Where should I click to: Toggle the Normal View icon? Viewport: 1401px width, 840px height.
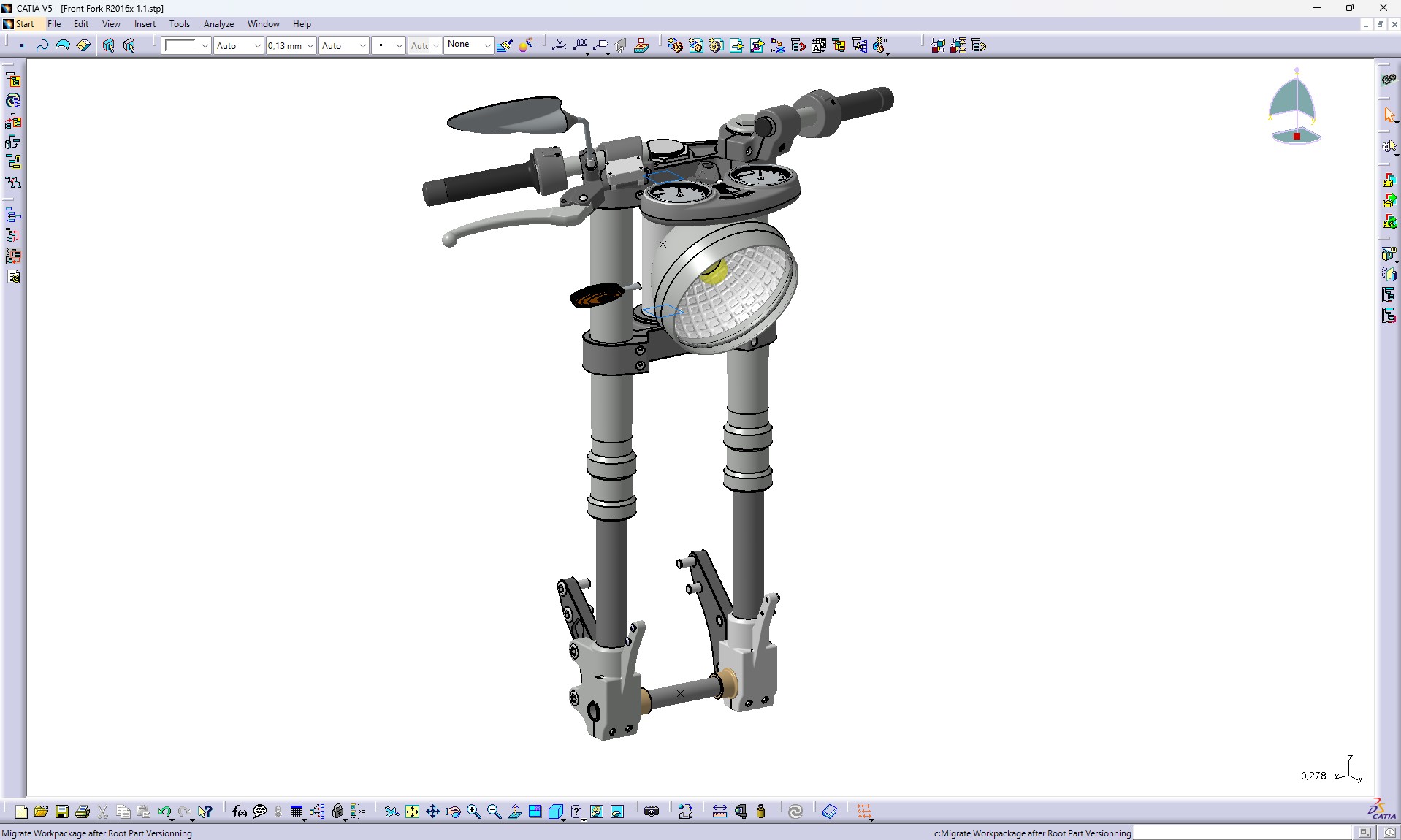tap(514, 812)
